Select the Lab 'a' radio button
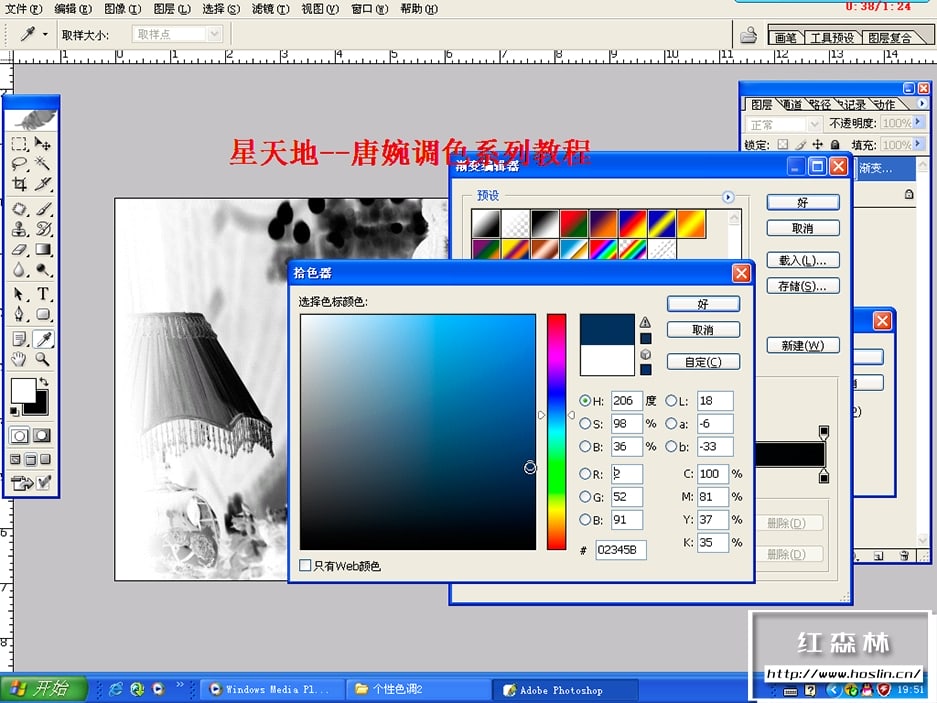 (x=671, y=424)
